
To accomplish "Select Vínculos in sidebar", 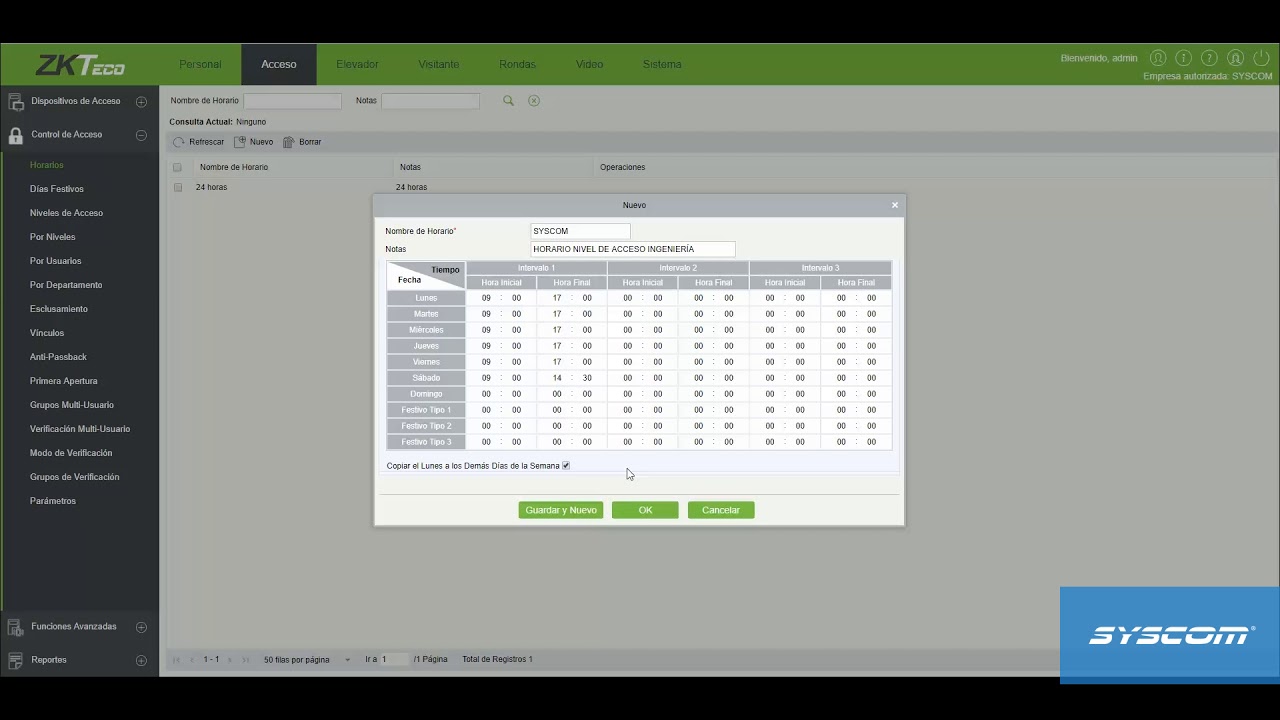I will [x=47, y=333].
